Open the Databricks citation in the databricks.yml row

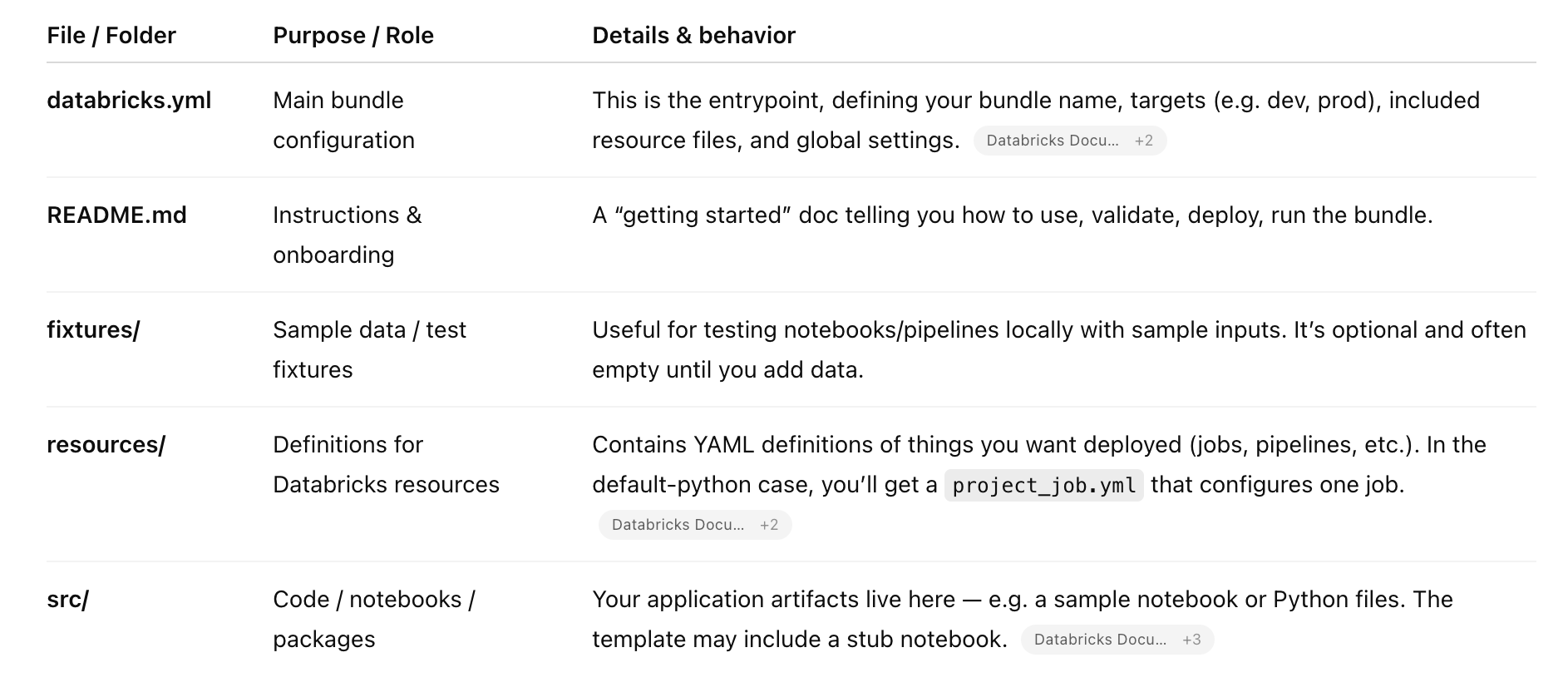tap(1069, 141)
